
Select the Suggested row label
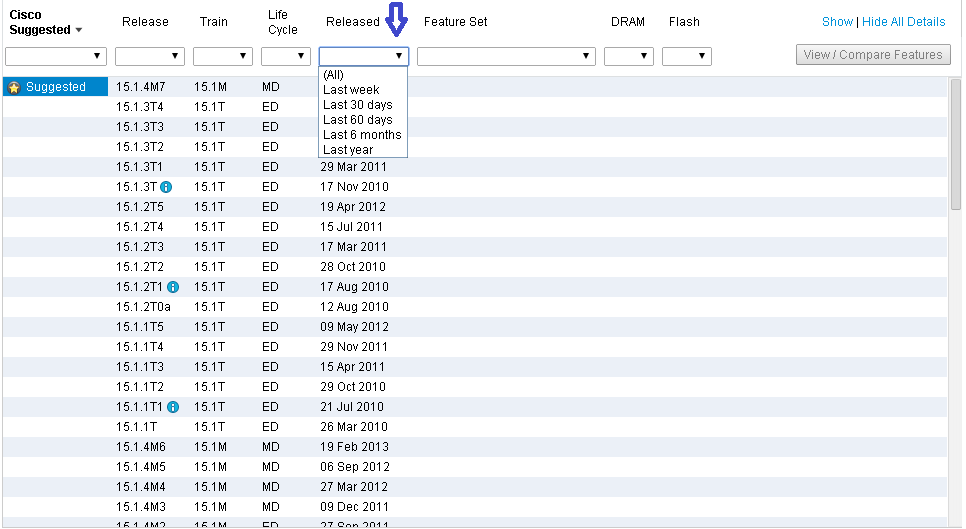point(55,87)
